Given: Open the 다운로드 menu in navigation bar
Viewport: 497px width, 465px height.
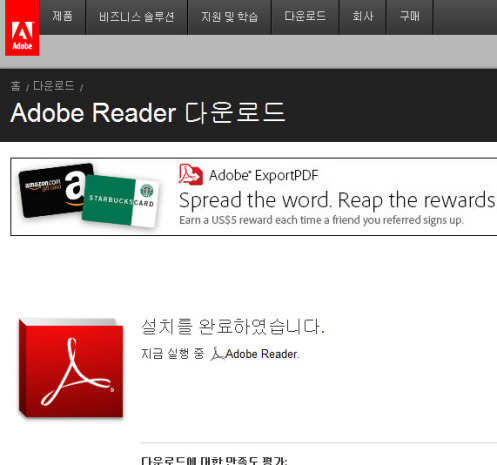Looking at the screenshot, I should 305,17.
